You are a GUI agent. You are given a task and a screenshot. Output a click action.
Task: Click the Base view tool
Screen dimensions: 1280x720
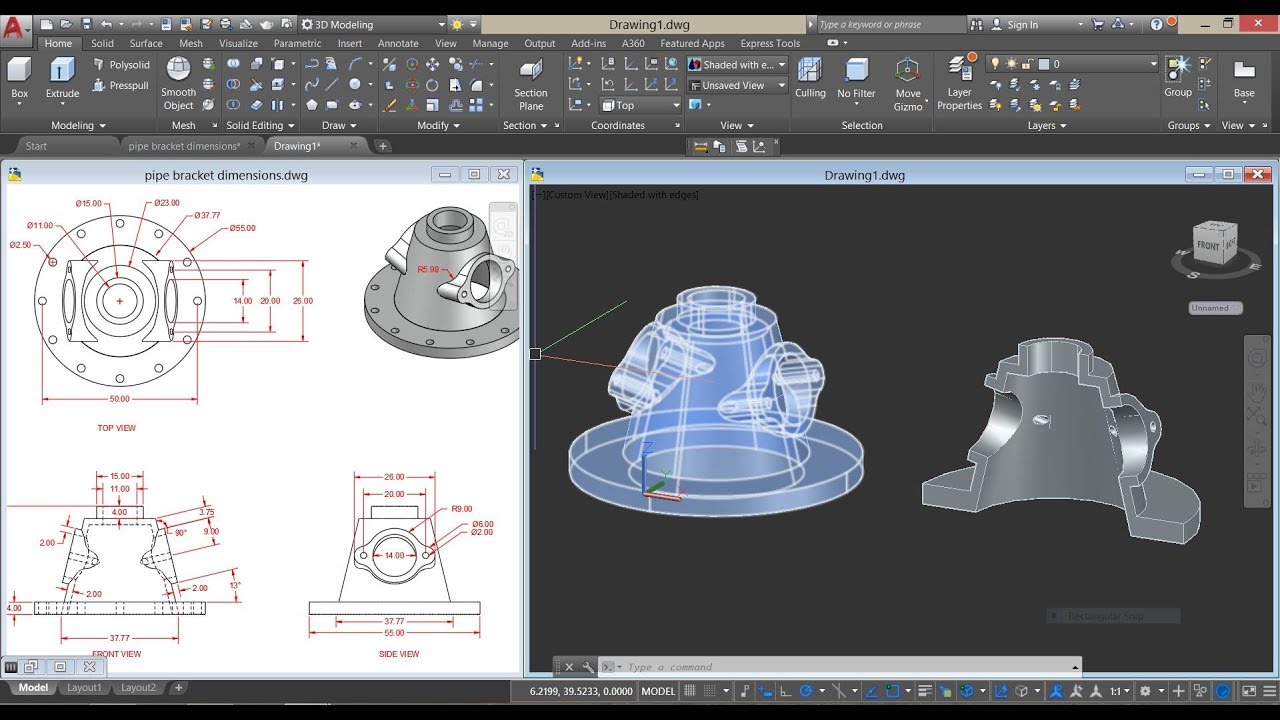[1244, 78]
